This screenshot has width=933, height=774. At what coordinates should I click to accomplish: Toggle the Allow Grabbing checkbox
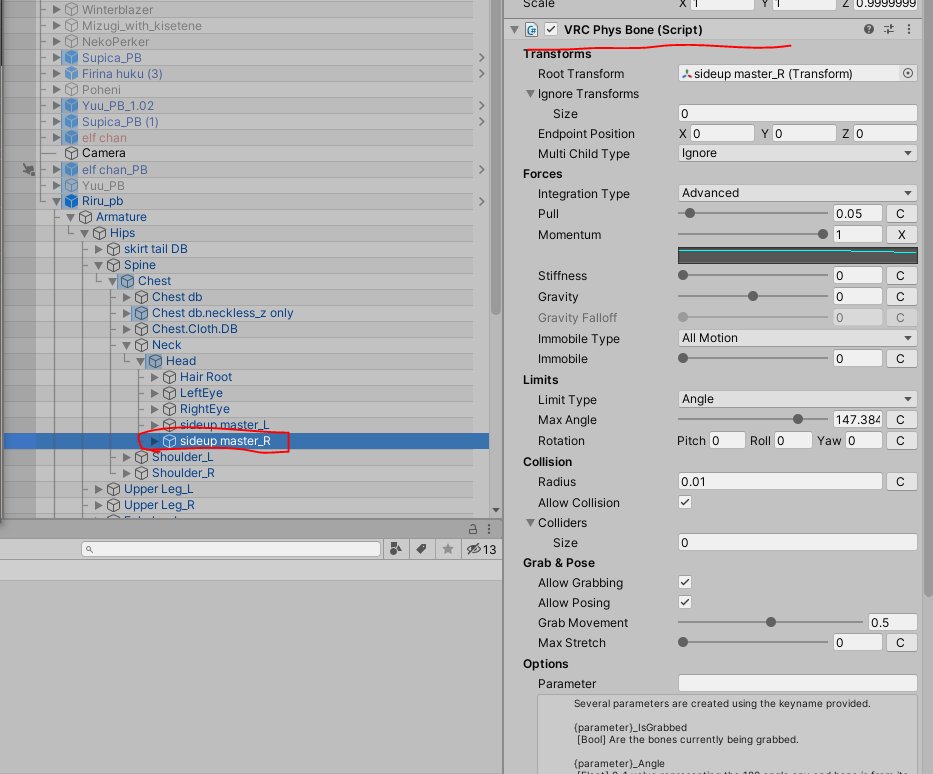(x=685, y=582)
